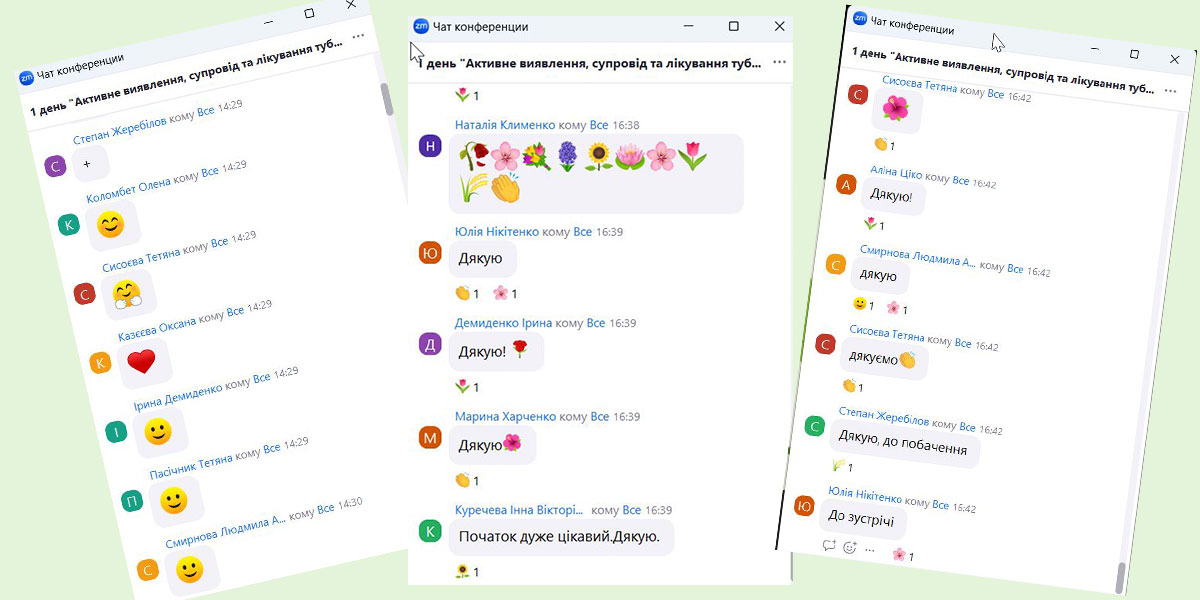Image resolution: width=1200 pixels, height=600 pixels.
Task: Click the sunflower reaction under Куречева Інна's message
Action: [467, 572]
